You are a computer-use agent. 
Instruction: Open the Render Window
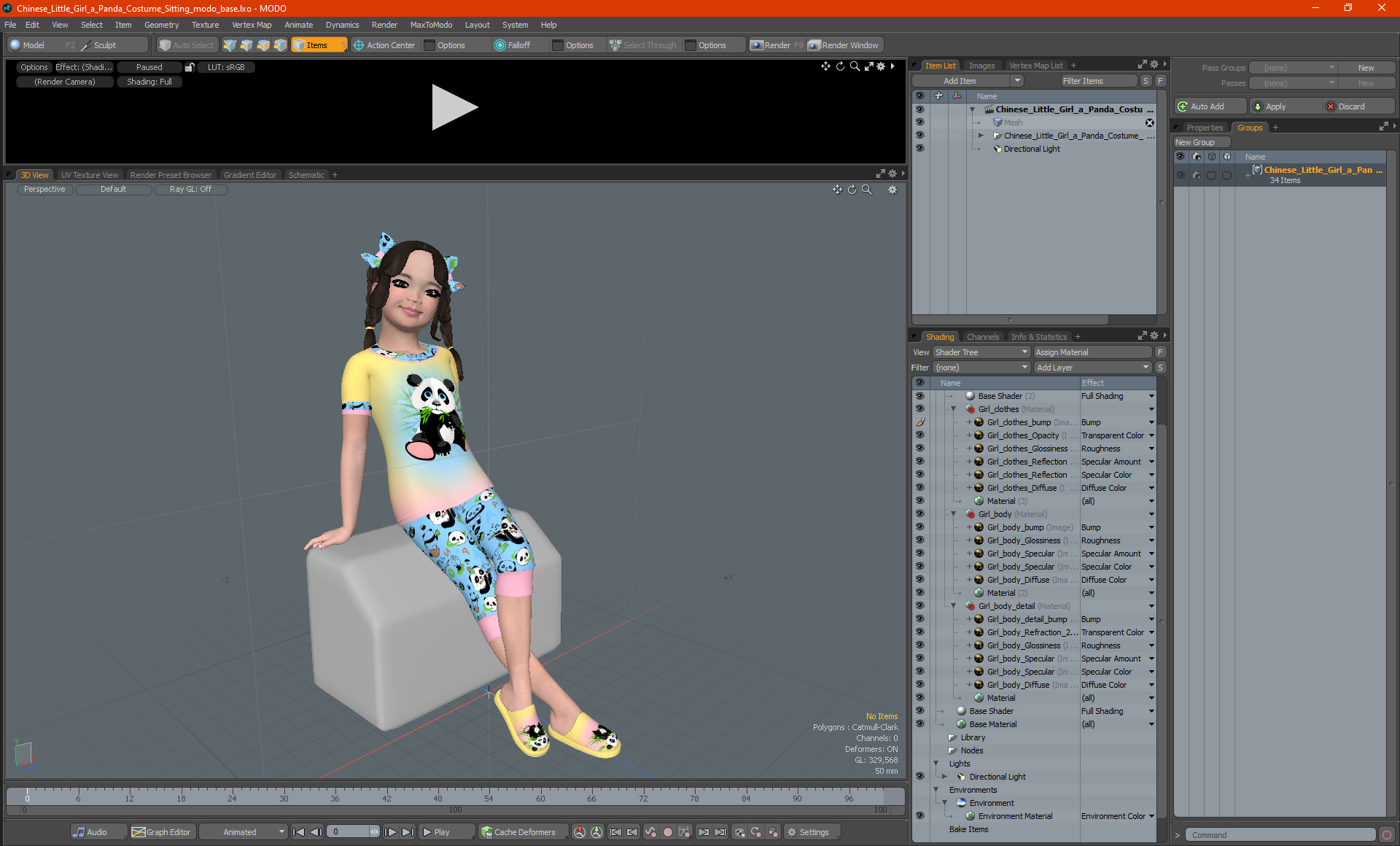pyautogui.click(x=844, y=45)
